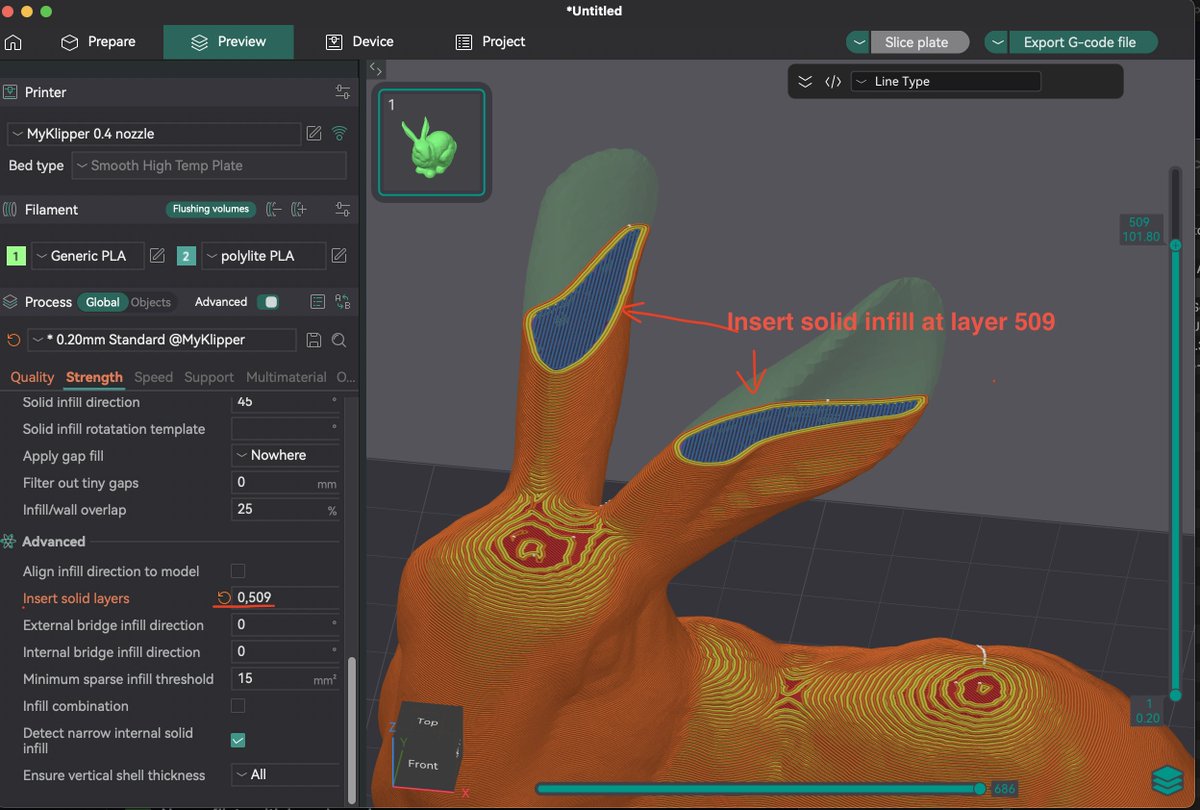Reset the 0.20mm Standard process preset
This screenshot has width=1200, height=810.
14,340
